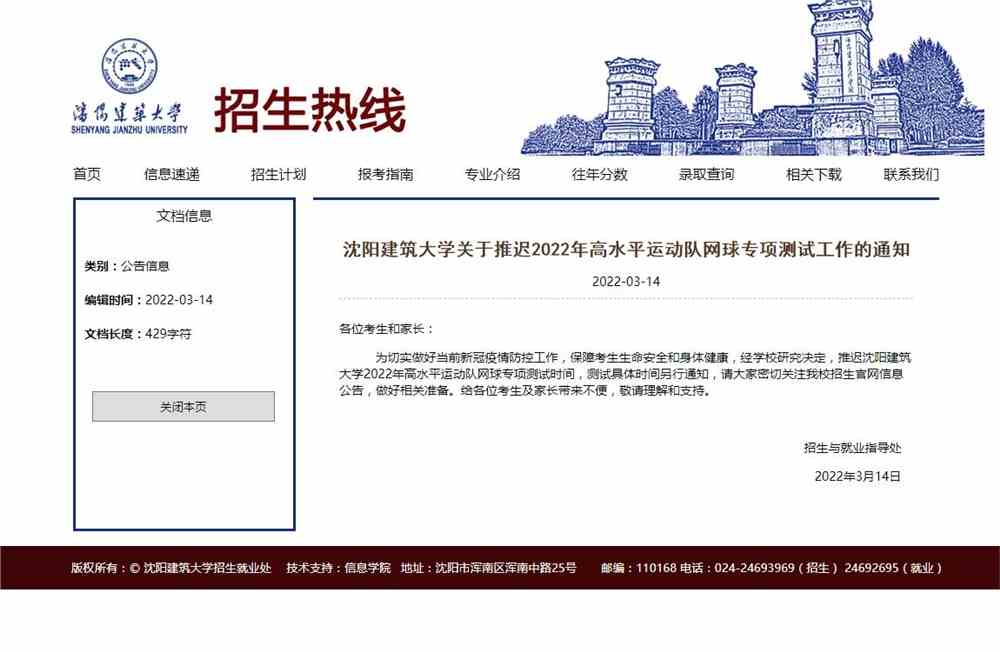Click the 招生与就业指导处 signature
The height and width of the screenshot is (652, 1000).
(x=852, y=448)
